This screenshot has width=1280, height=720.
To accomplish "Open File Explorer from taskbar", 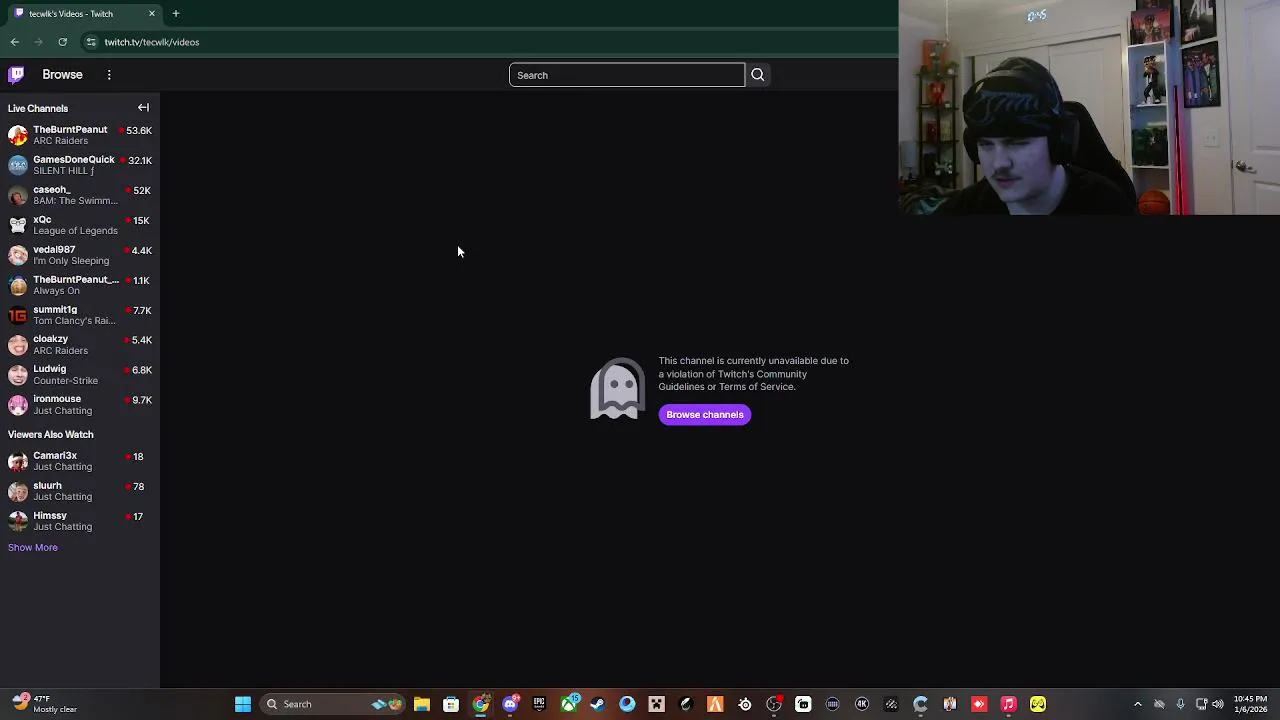I will (422, 704).
